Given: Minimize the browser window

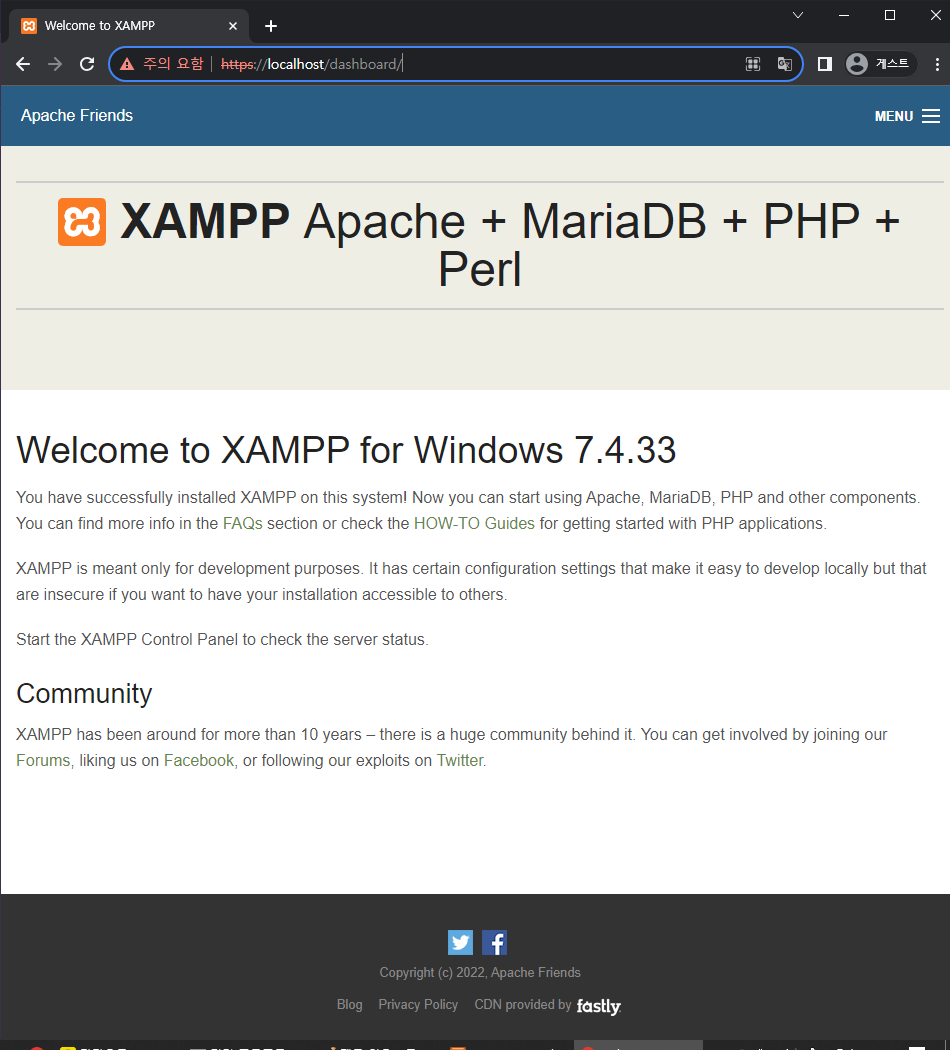Looking at the screenshot, I should pos(844,15).
